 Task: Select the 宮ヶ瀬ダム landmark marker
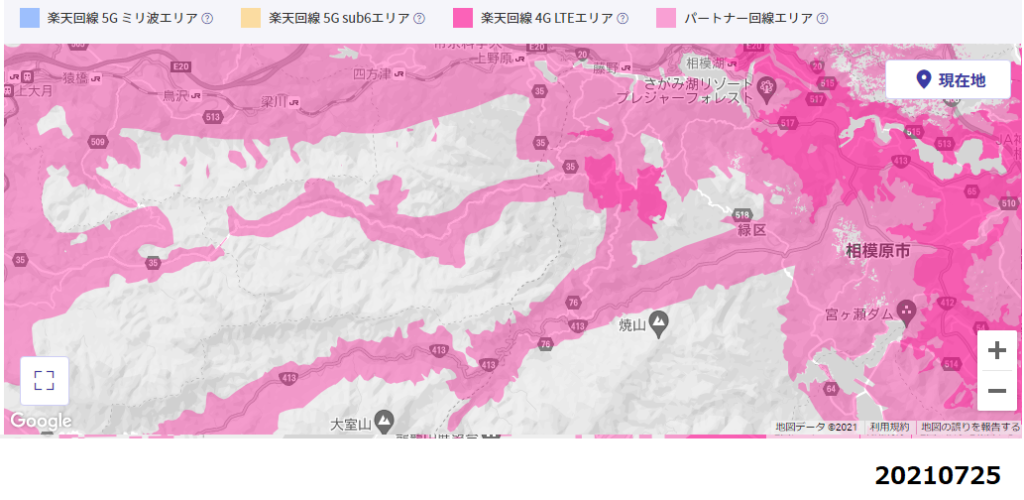click(906, 309)
